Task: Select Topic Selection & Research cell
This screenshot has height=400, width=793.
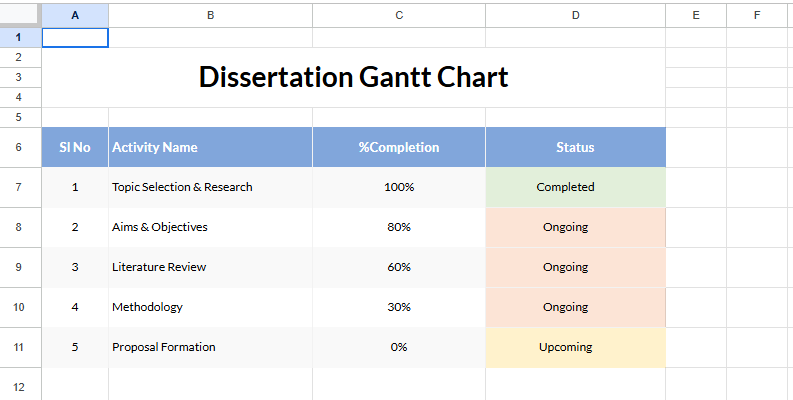Action: tap(210, 187)
